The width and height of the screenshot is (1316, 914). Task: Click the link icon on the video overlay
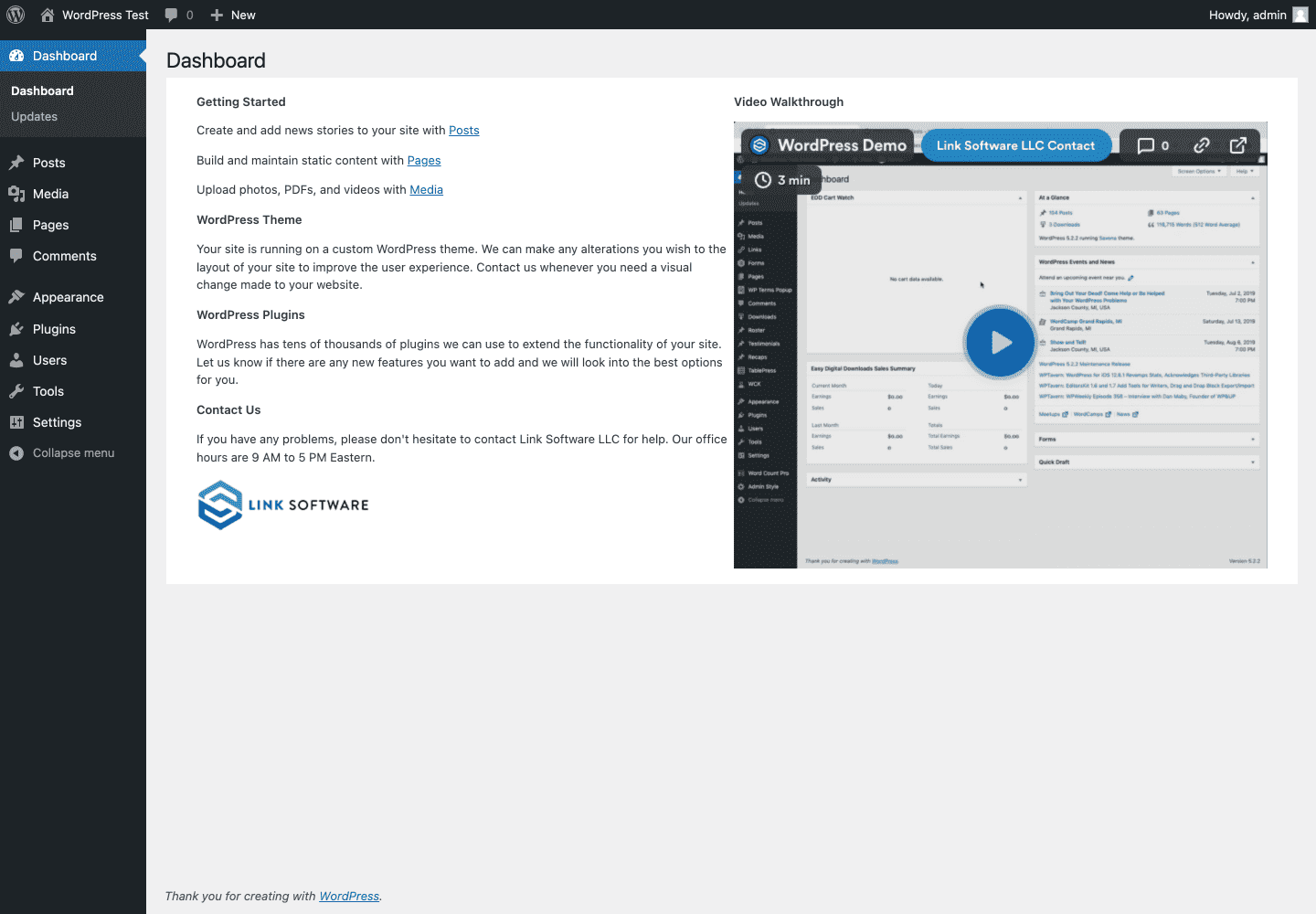tap(1201, 144)
